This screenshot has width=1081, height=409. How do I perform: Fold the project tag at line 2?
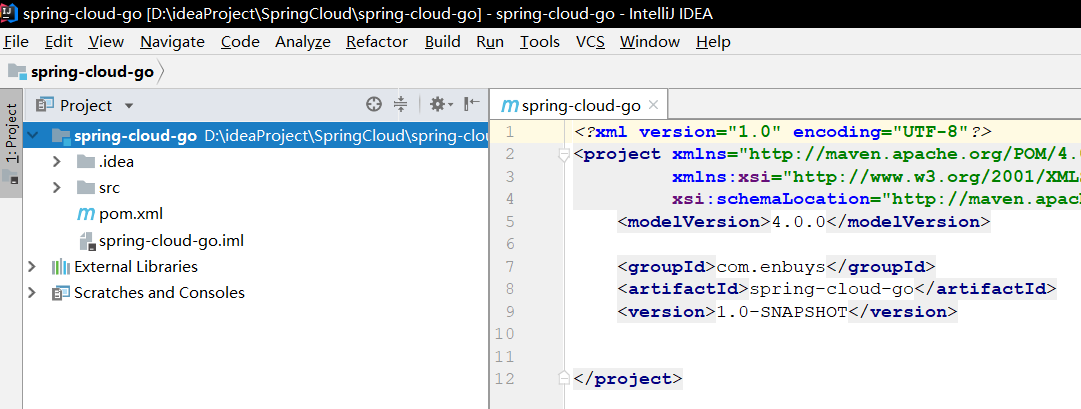(x=564, y=154)
